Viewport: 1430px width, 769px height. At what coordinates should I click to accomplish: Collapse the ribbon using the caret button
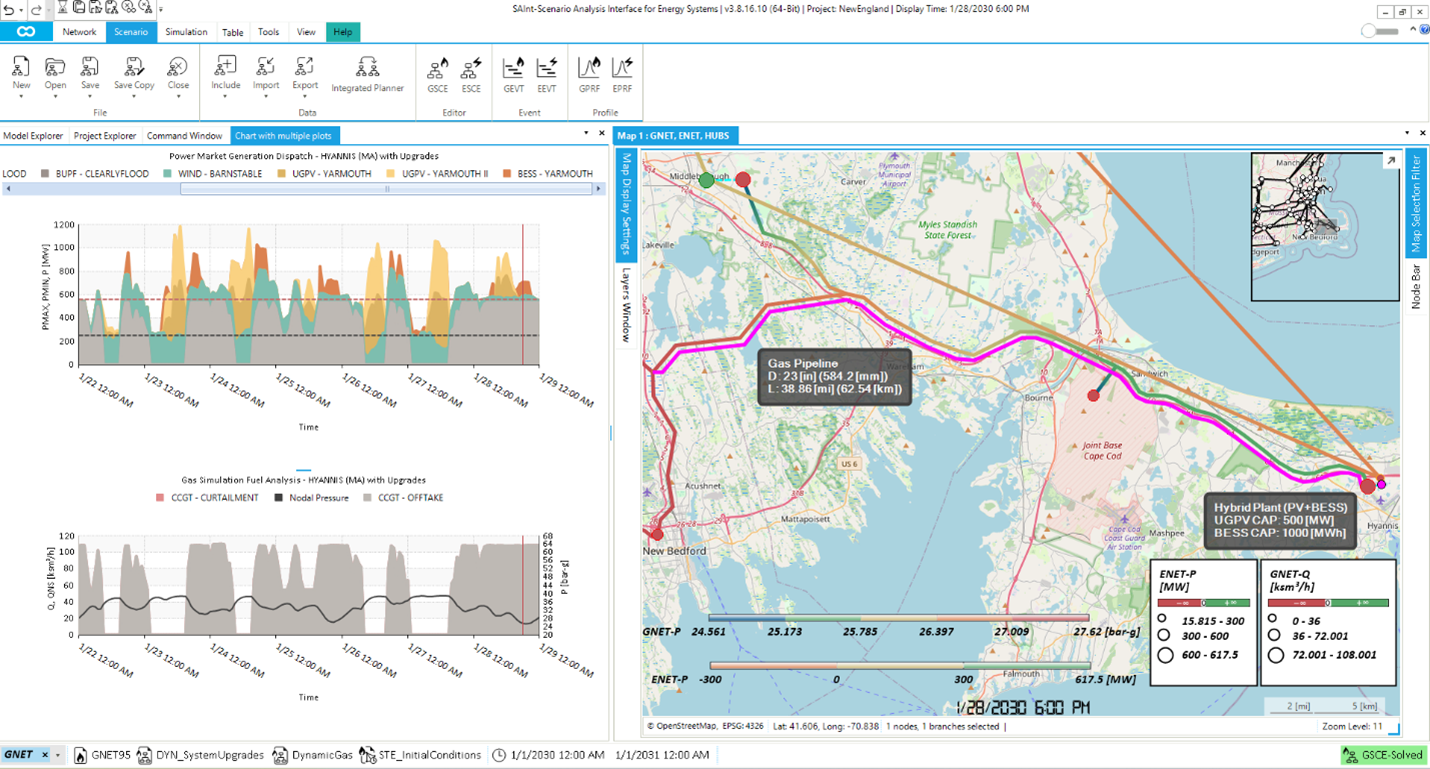[1413, 31]
